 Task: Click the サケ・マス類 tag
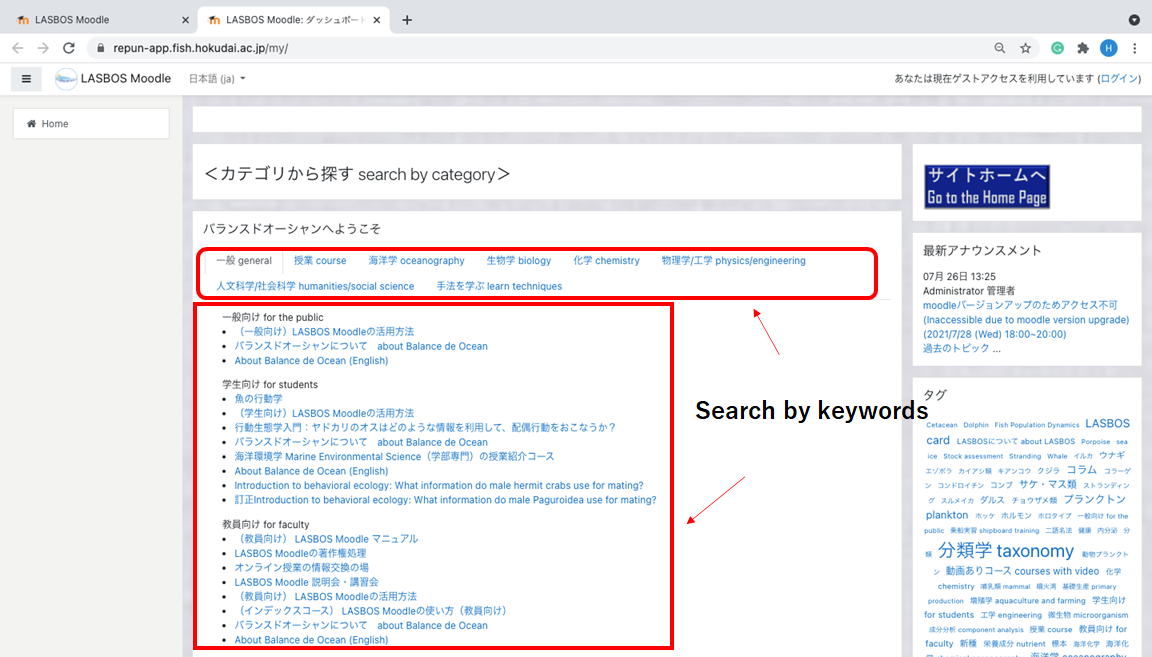[x=1047, y=484]
